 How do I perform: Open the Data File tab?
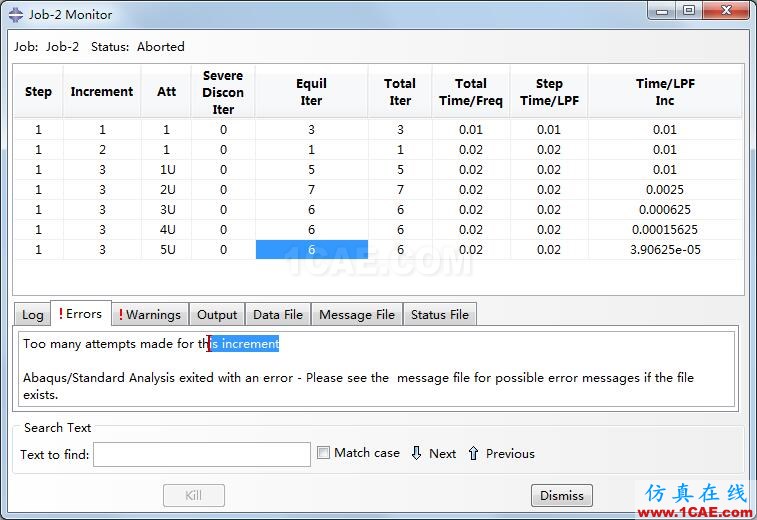278,315
